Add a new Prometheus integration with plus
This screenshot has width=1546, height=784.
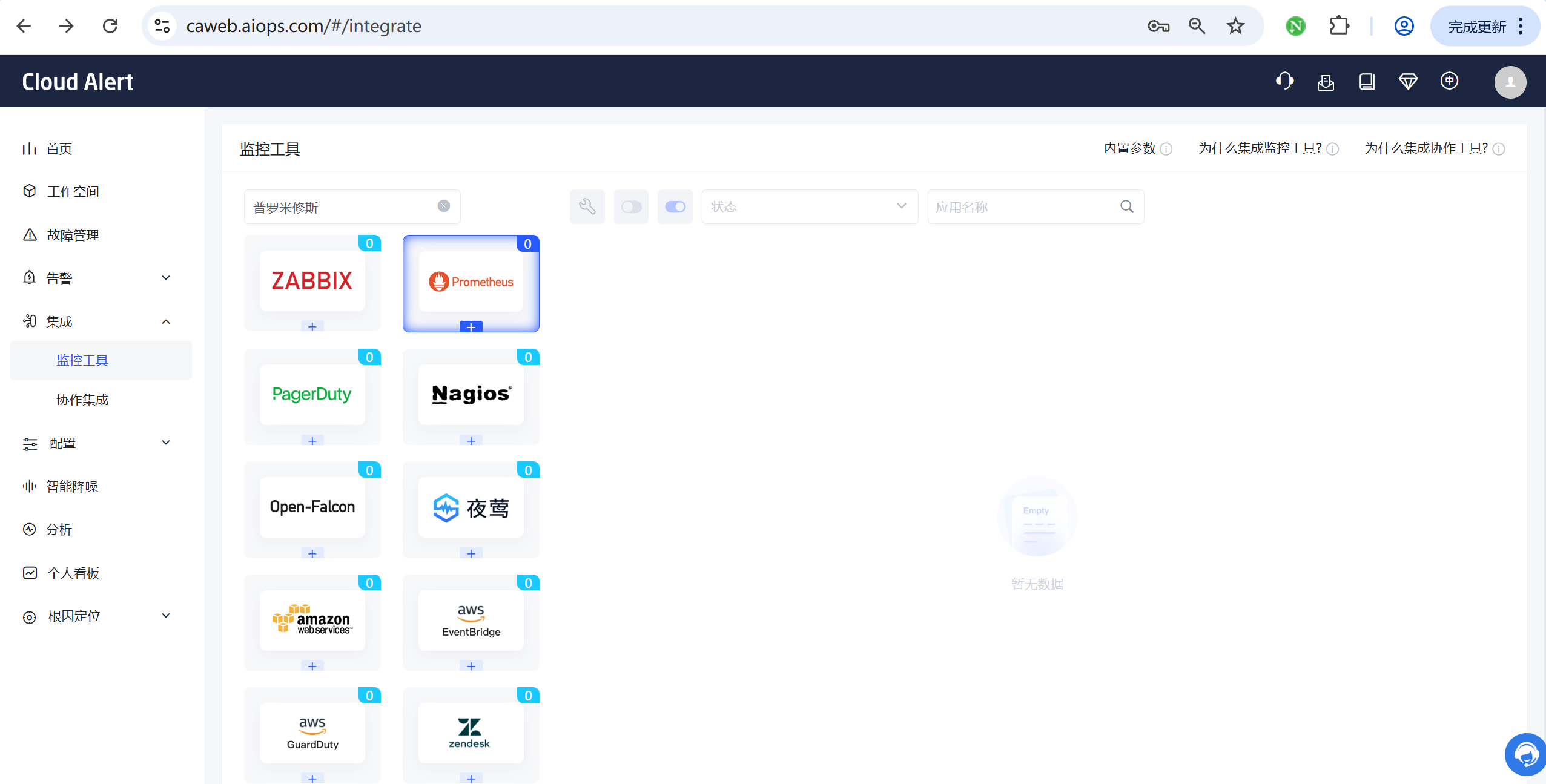point(471,327)
